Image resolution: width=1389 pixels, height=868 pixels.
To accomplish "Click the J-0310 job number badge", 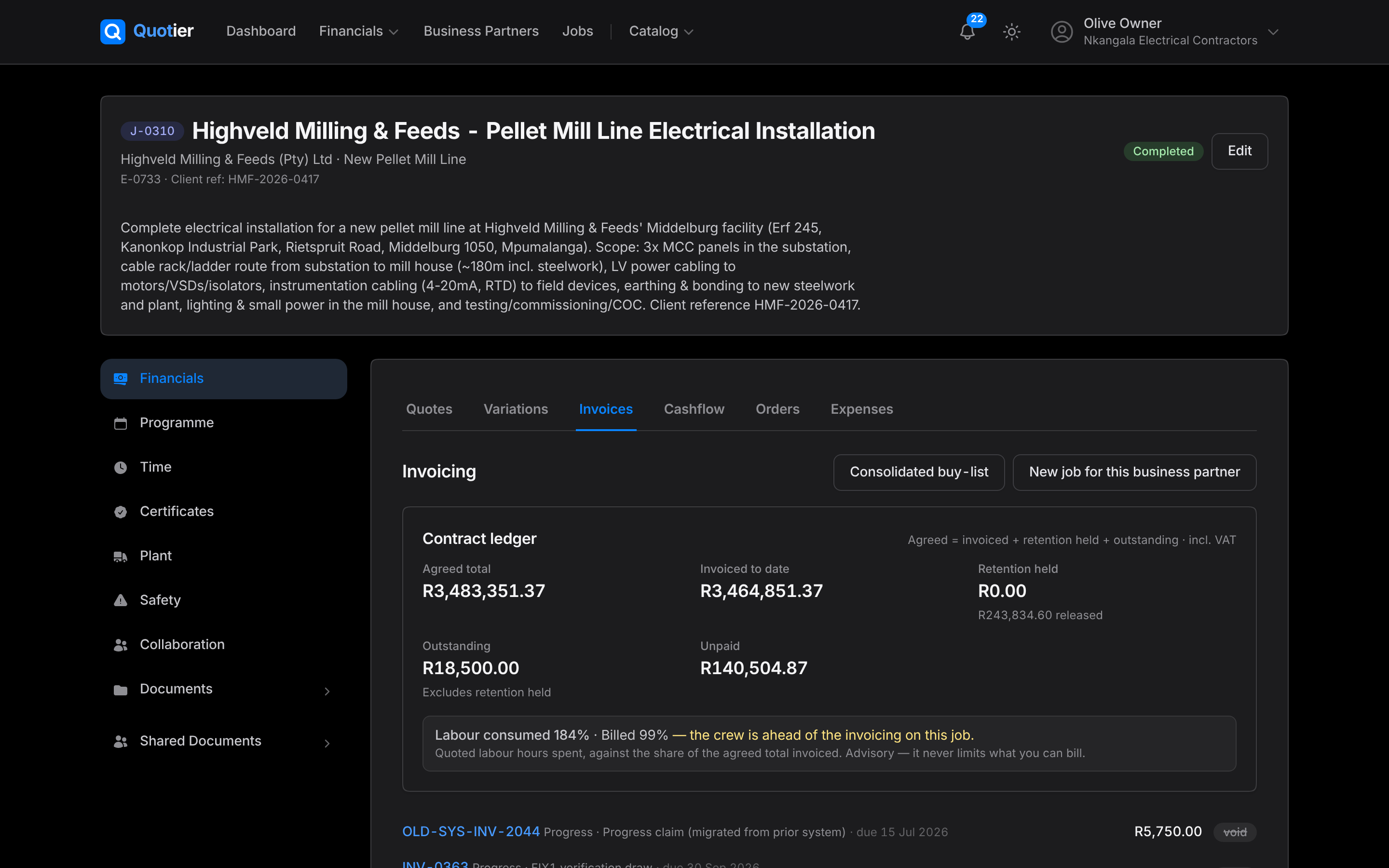I will (x=152, y=131).
